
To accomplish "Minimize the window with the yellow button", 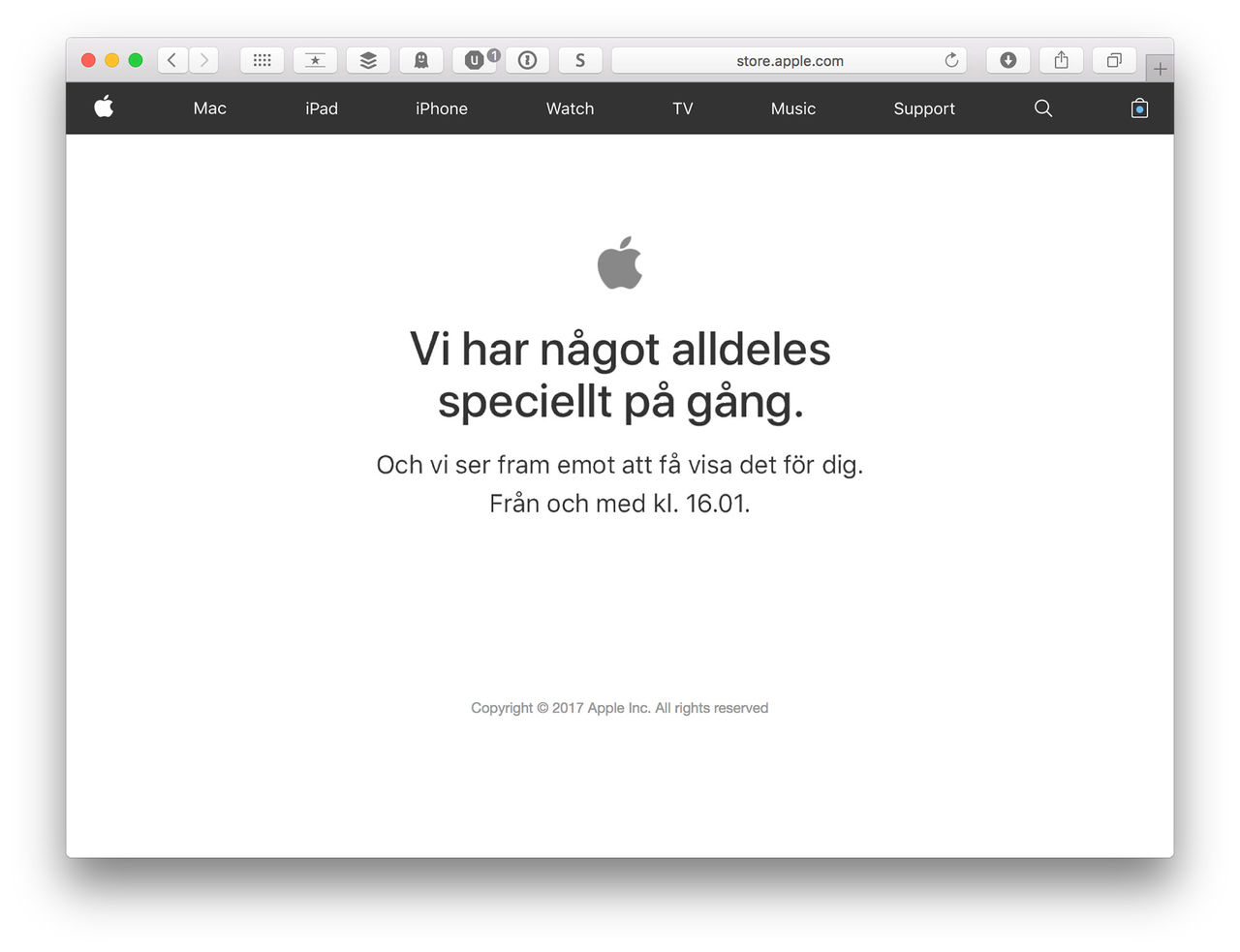I will point(111,60).
